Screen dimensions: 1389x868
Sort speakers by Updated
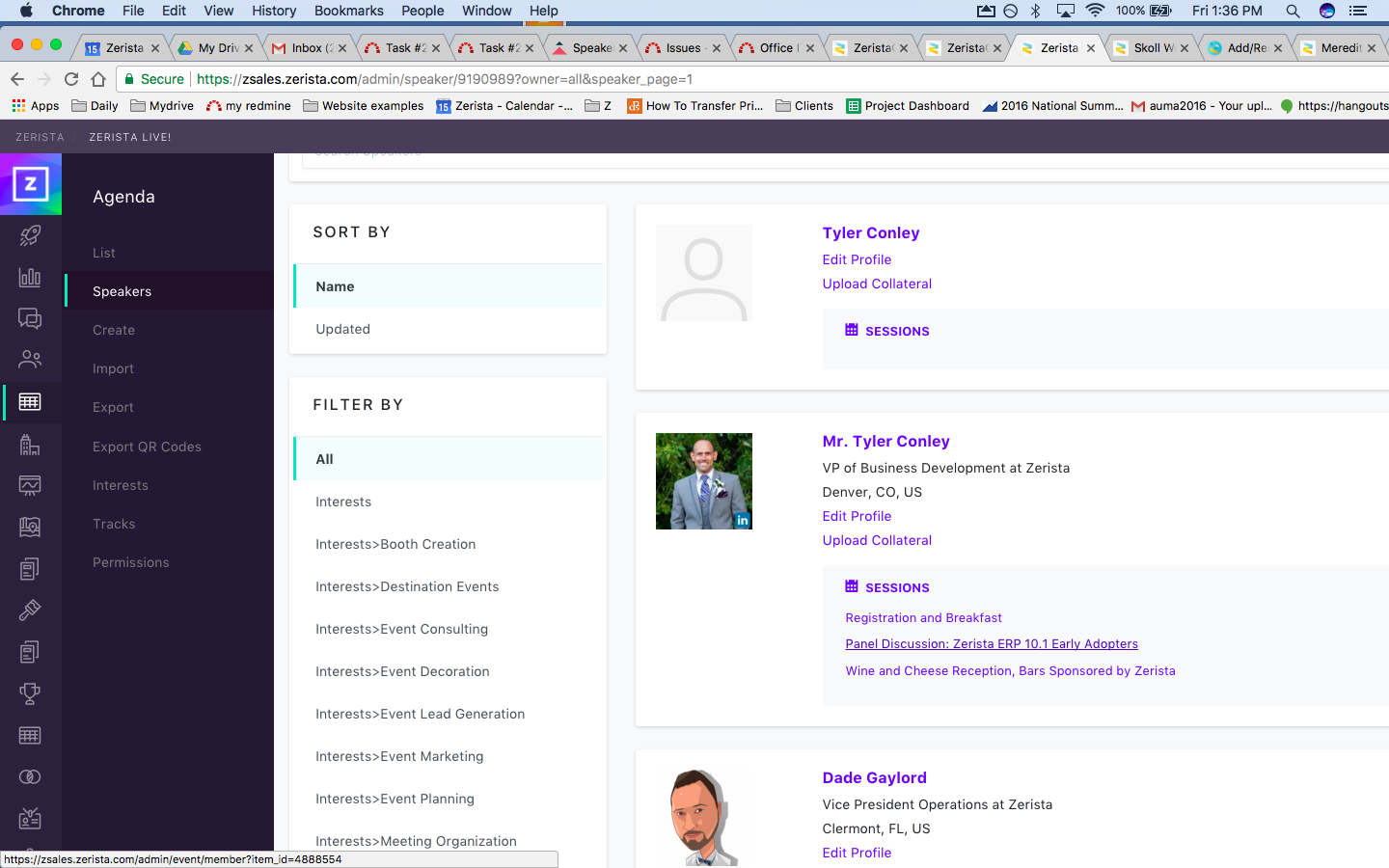pyautogui.click(x=449, y=329)
